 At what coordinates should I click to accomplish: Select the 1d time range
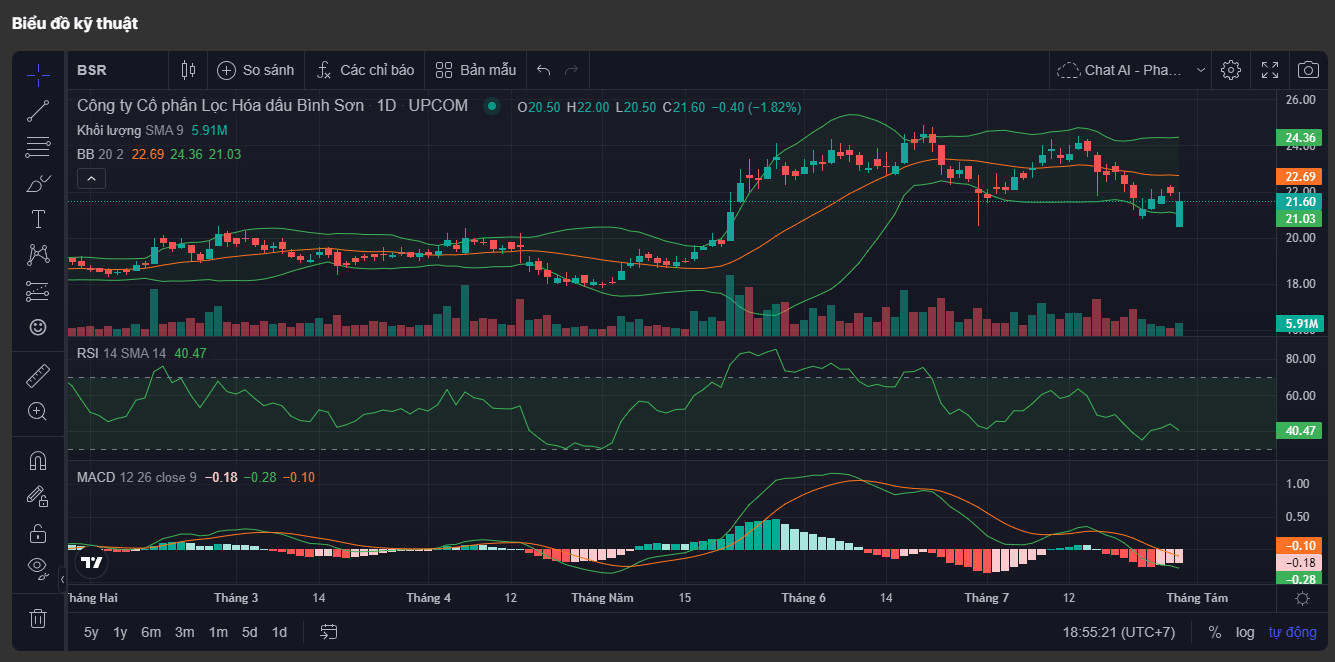point(280,632)
